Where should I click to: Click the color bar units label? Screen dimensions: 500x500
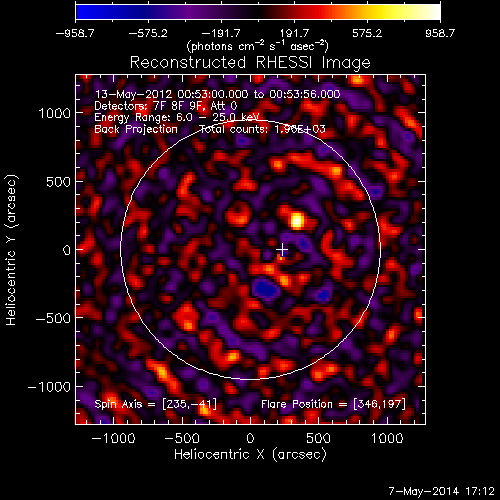click(x=258, y=46)
